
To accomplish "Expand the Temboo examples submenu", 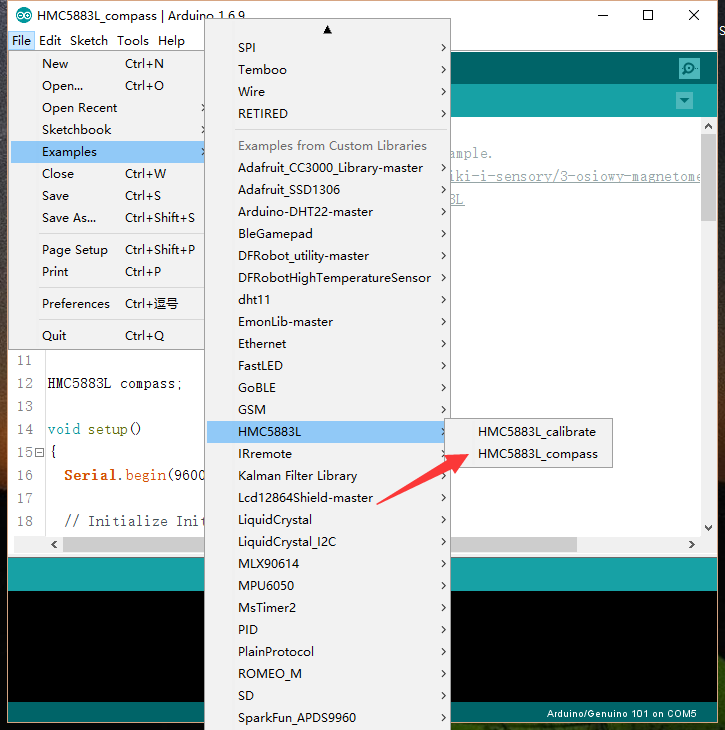I will (x=328, y=69).
